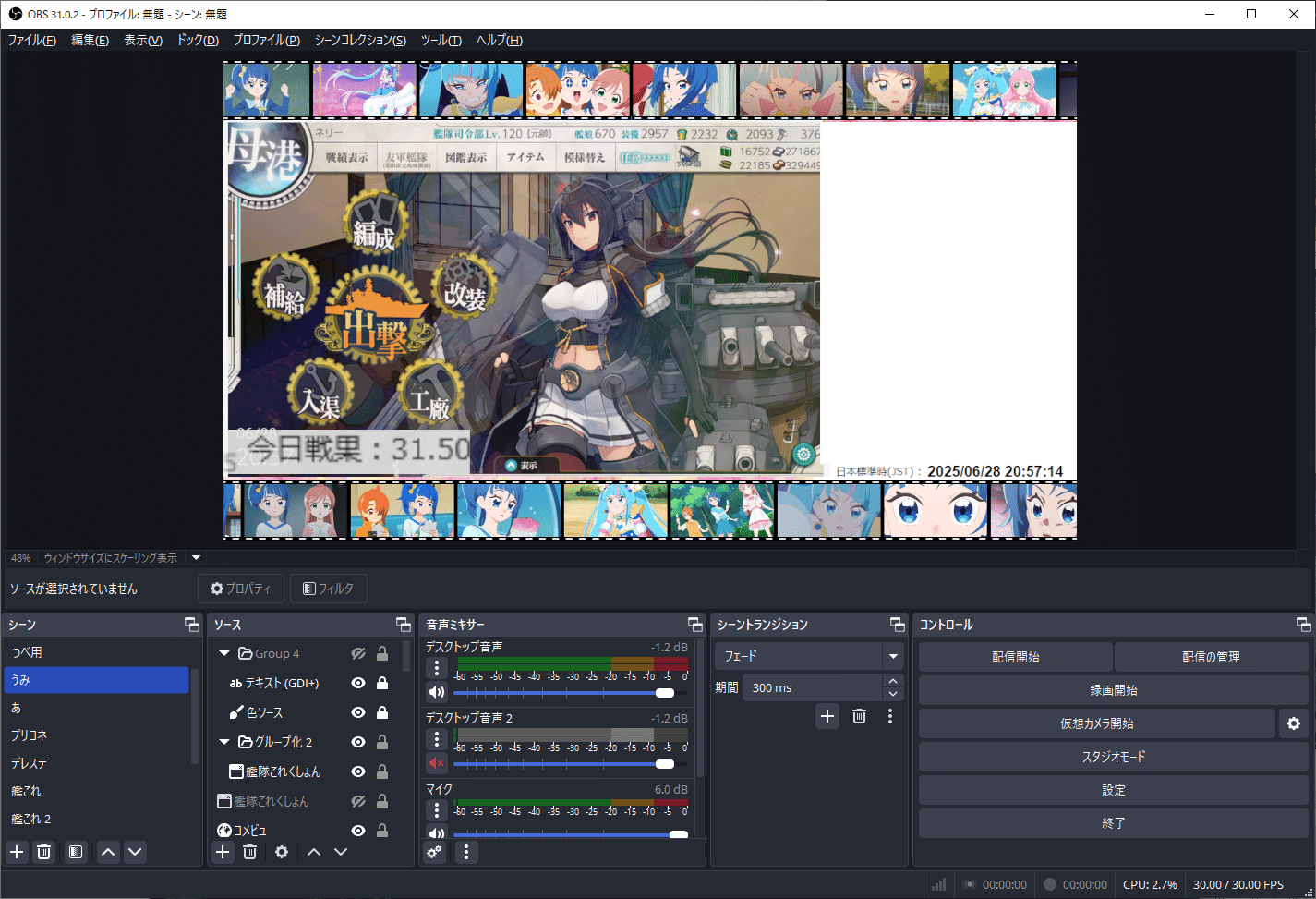The height and width of the screenshot is (899, 1316).
Task: Unmute the デスクトップ音声 2 track
Action: tap(437, 763)
